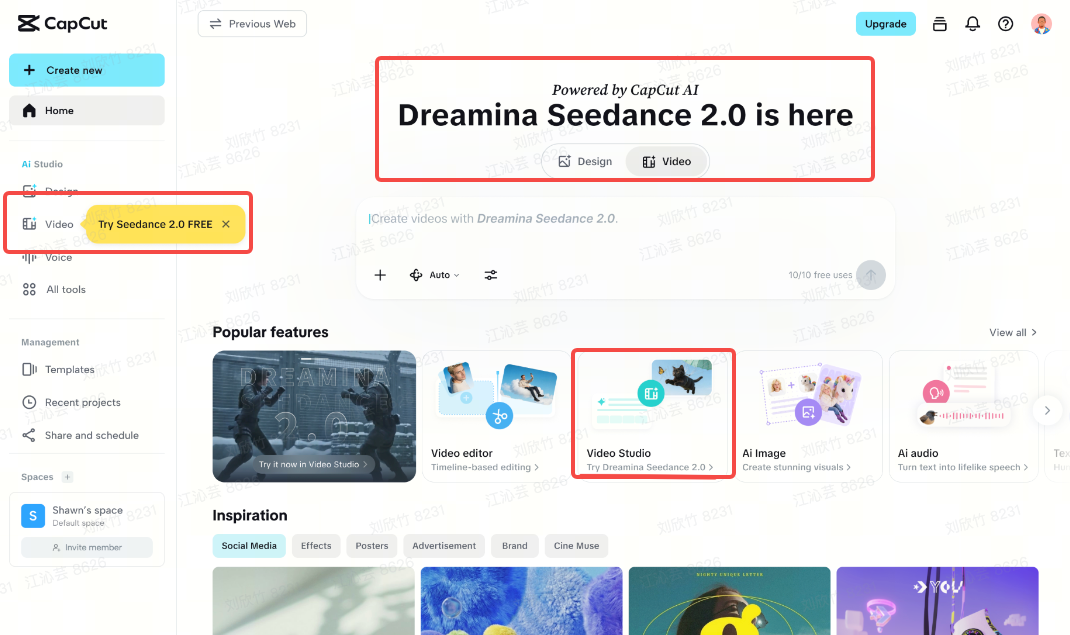
Task: Select Shawn's space
Action: pyautogui.click(x=87, y=515)
